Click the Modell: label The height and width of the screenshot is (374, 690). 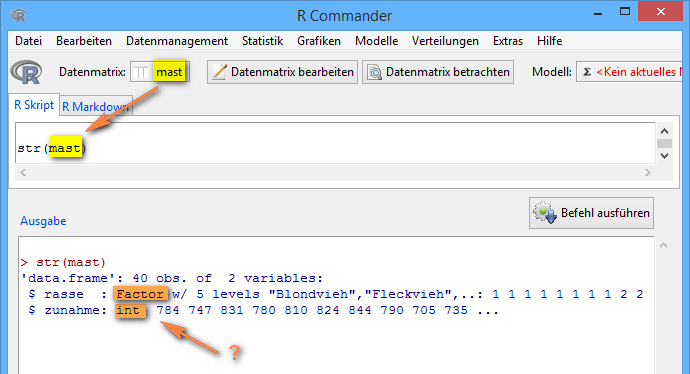pyautogui.click(x=552, y=72)
